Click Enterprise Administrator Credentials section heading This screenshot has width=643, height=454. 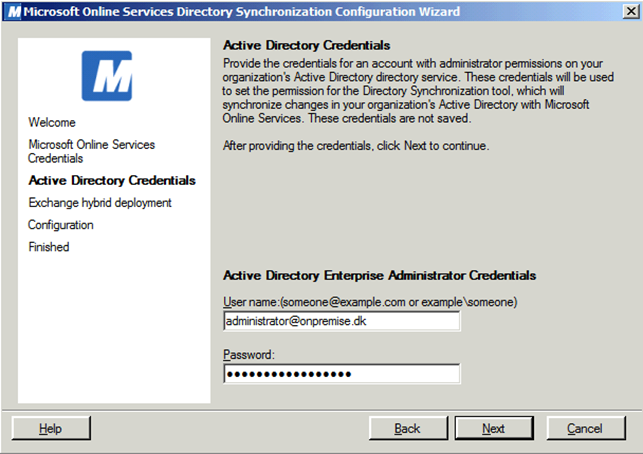click(x=379, y=275)
